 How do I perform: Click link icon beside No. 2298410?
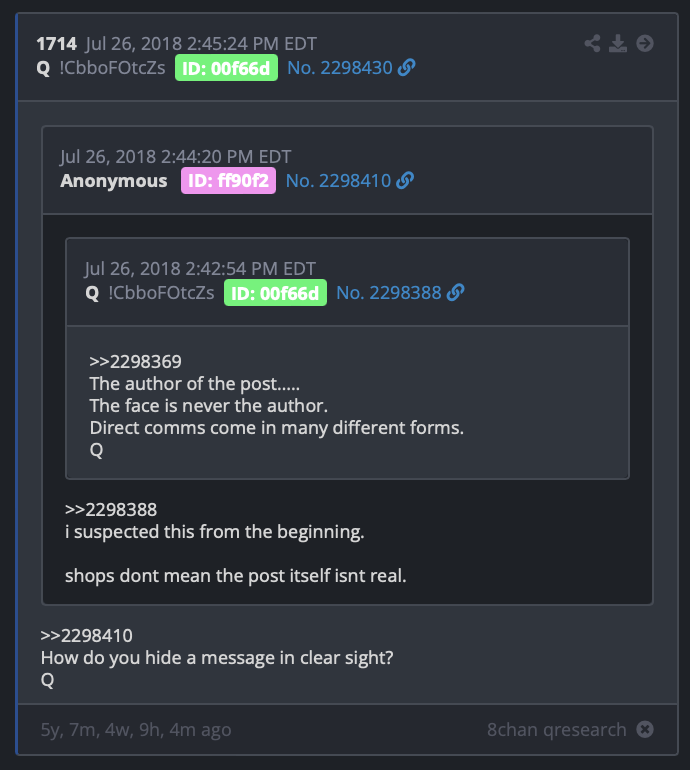coord(405,180)
